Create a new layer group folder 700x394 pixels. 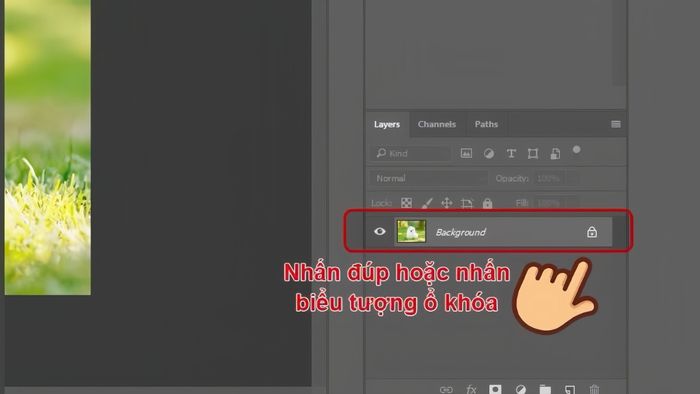(545, 390)
